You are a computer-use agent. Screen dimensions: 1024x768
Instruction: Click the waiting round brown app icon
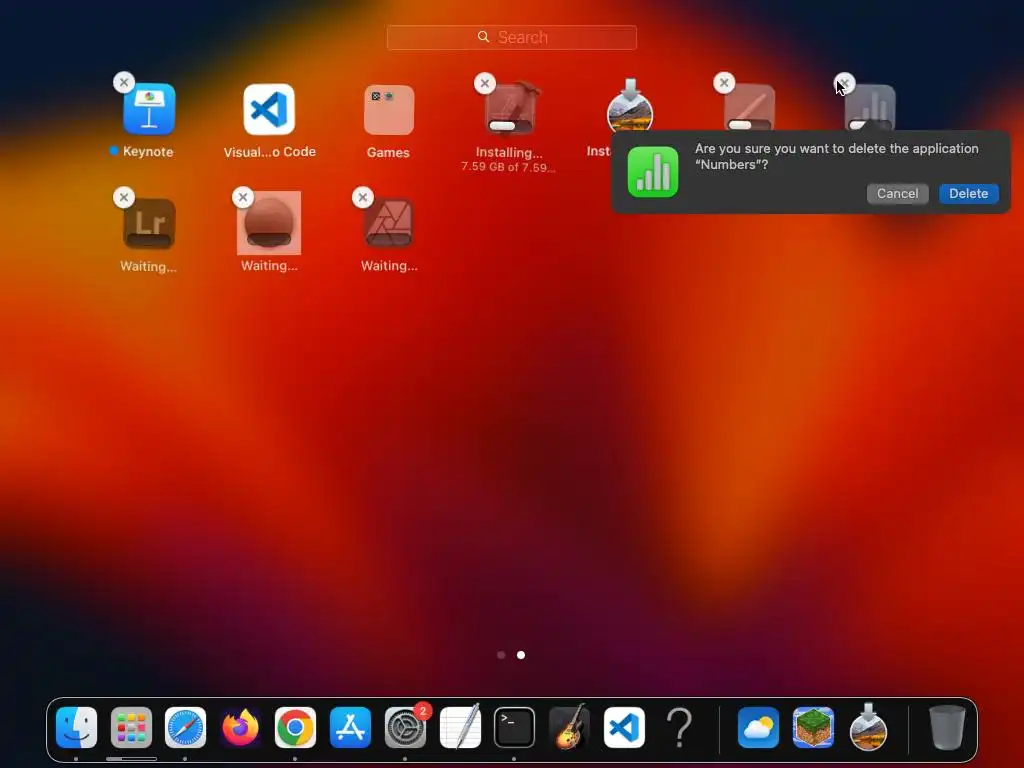click(x=269, y=223)
